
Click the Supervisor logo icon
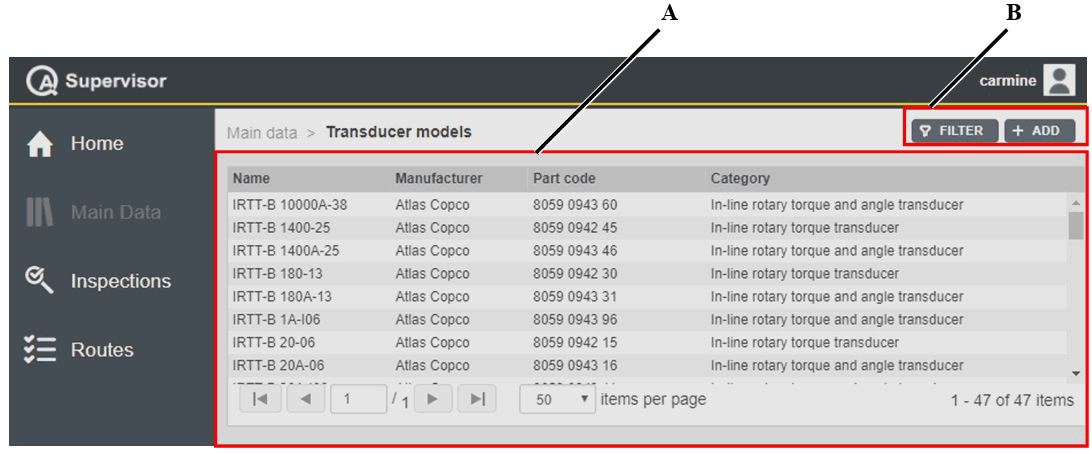tap(43, 81)
